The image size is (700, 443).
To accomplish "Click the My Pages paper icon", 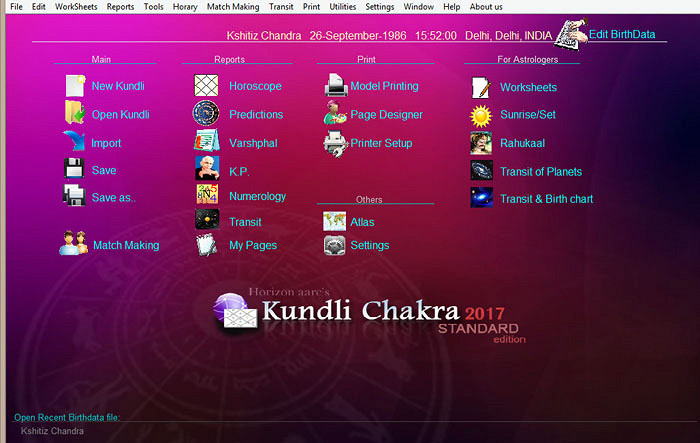I will tap(207, 245).
